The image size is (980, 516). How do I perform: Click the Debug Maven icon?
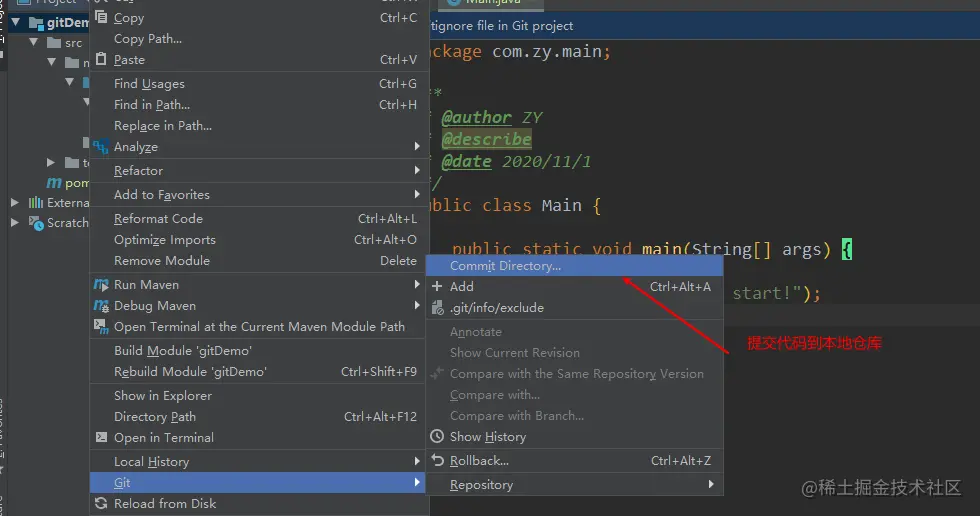tap(101, 305)
